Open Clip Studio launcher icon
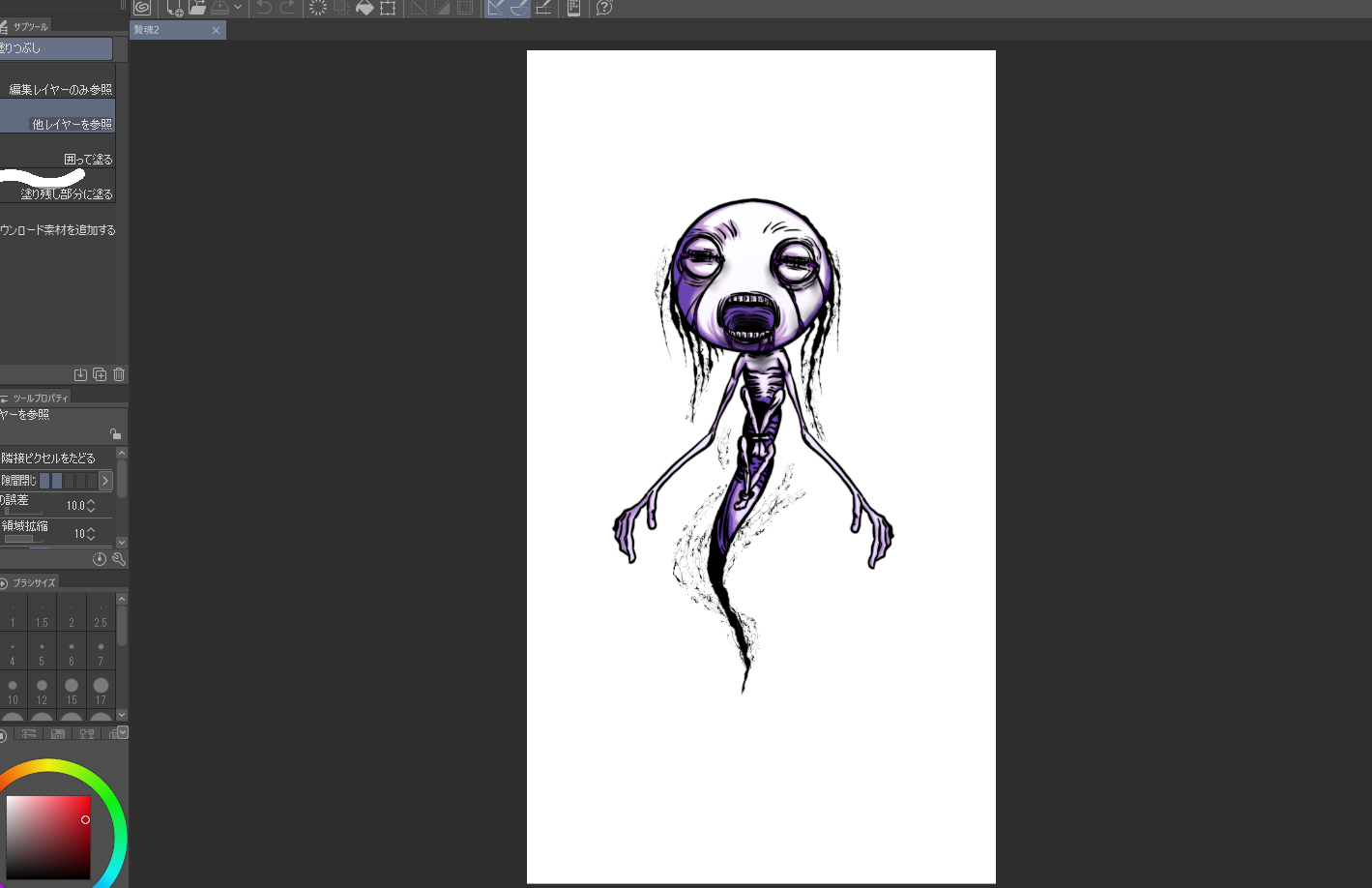Image resolution: width=1372 pixels, height=888 pixels. 142,8
